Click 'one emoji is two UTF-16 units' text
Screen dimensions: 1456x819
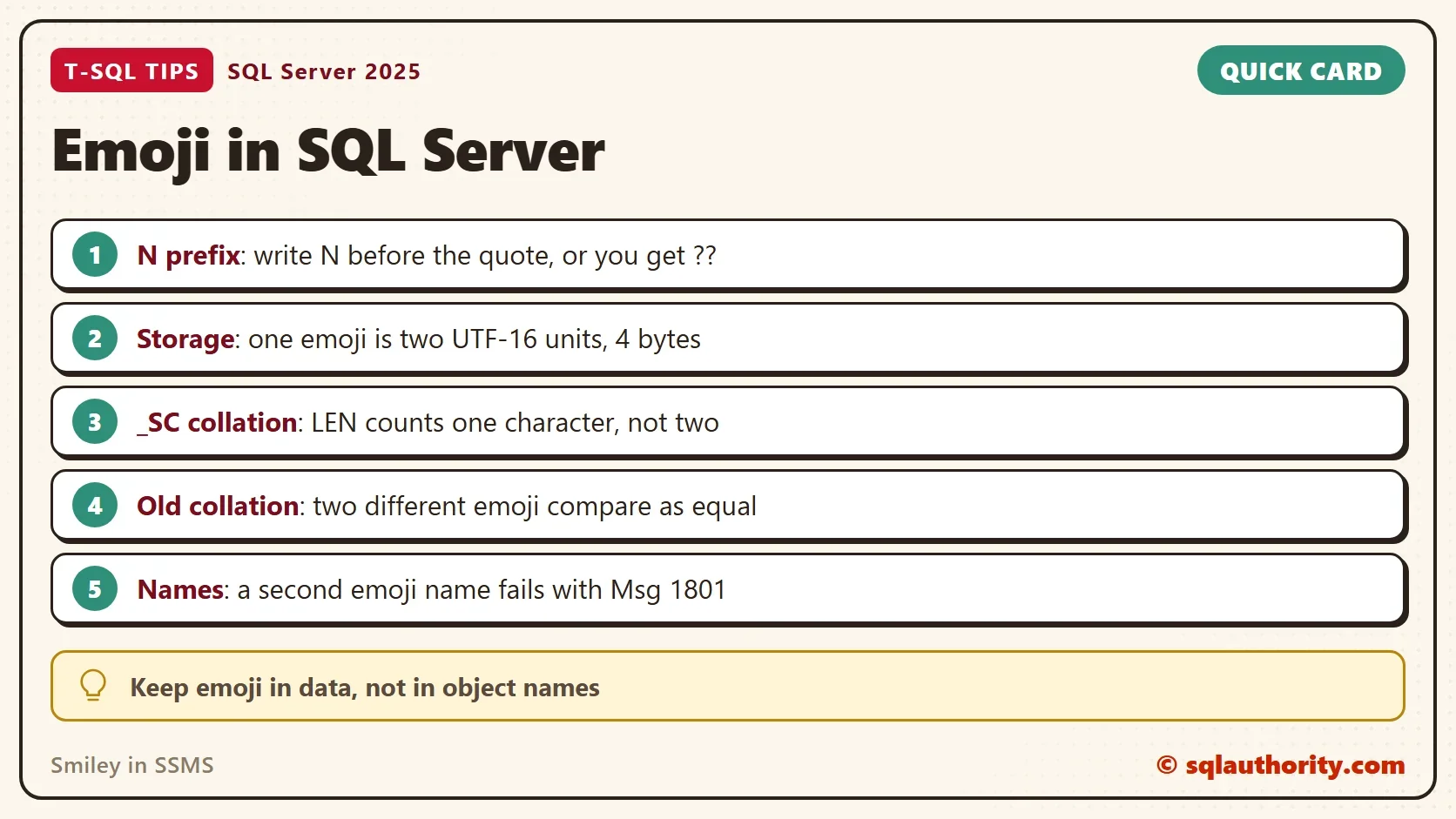point(427,339)
